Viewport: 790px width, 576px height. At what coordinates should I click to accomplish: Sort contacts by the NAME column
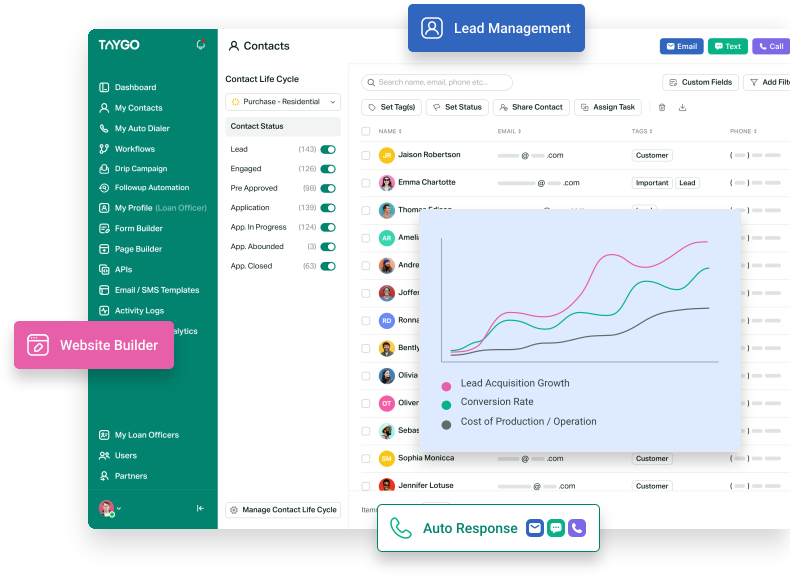point(389,131)
